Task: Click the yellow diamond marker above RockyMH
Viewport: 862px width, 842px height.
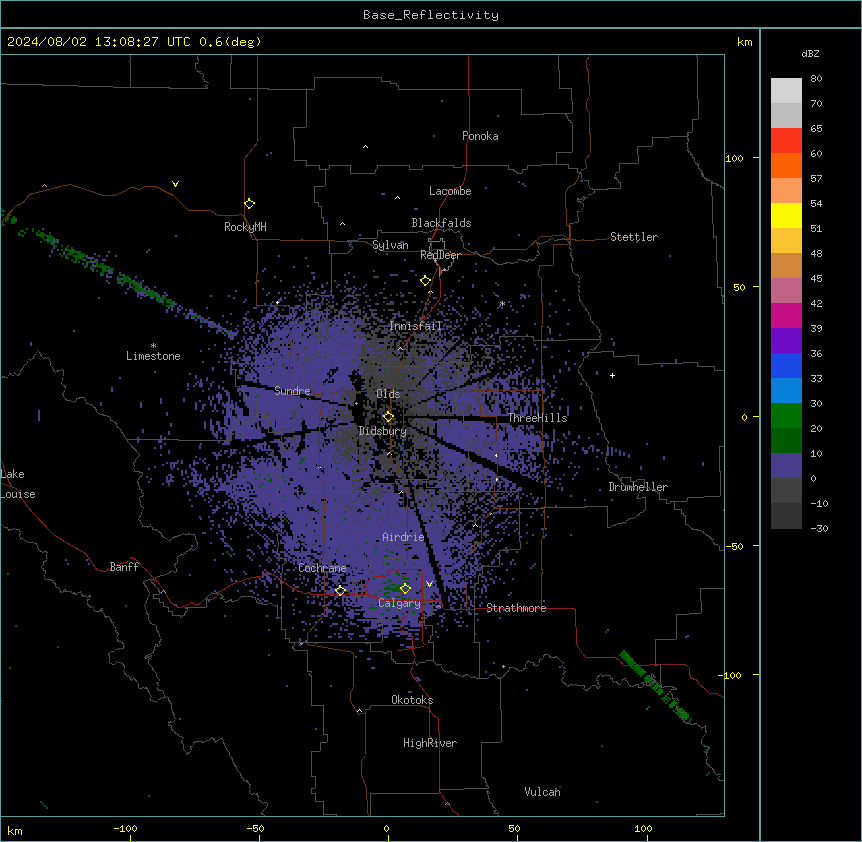Action: click(249, 204)
